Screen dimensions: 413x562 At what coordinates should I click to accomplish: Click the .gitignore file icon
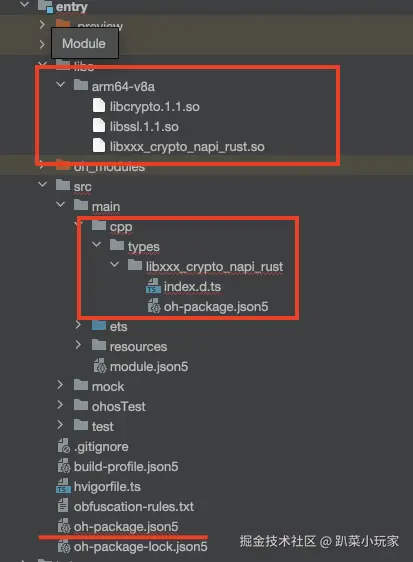click(x=63, y=446)
